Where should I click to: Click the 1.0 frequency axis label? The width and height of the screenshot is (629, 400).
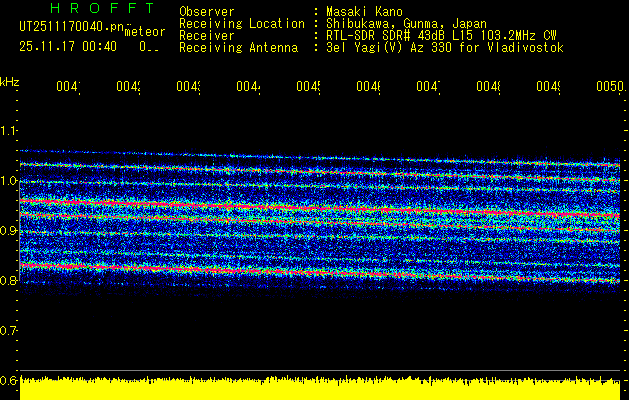click(10, 181)
